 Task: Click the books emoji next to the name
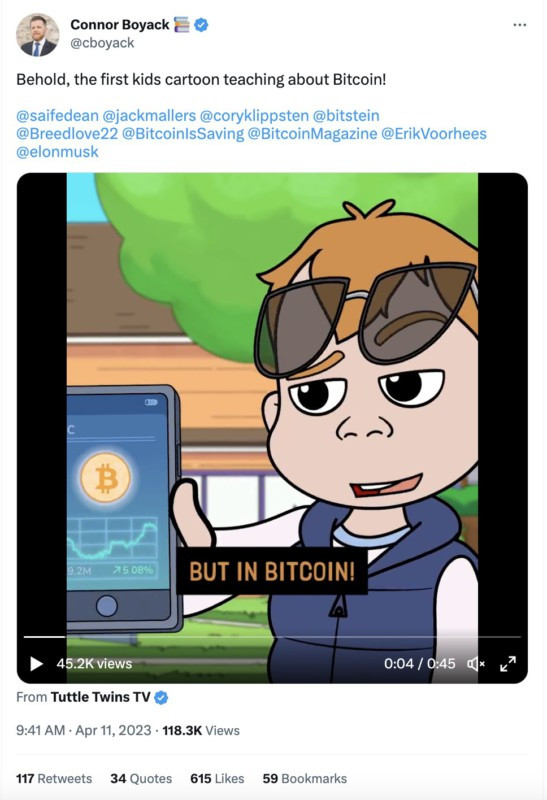coord(182,24)
